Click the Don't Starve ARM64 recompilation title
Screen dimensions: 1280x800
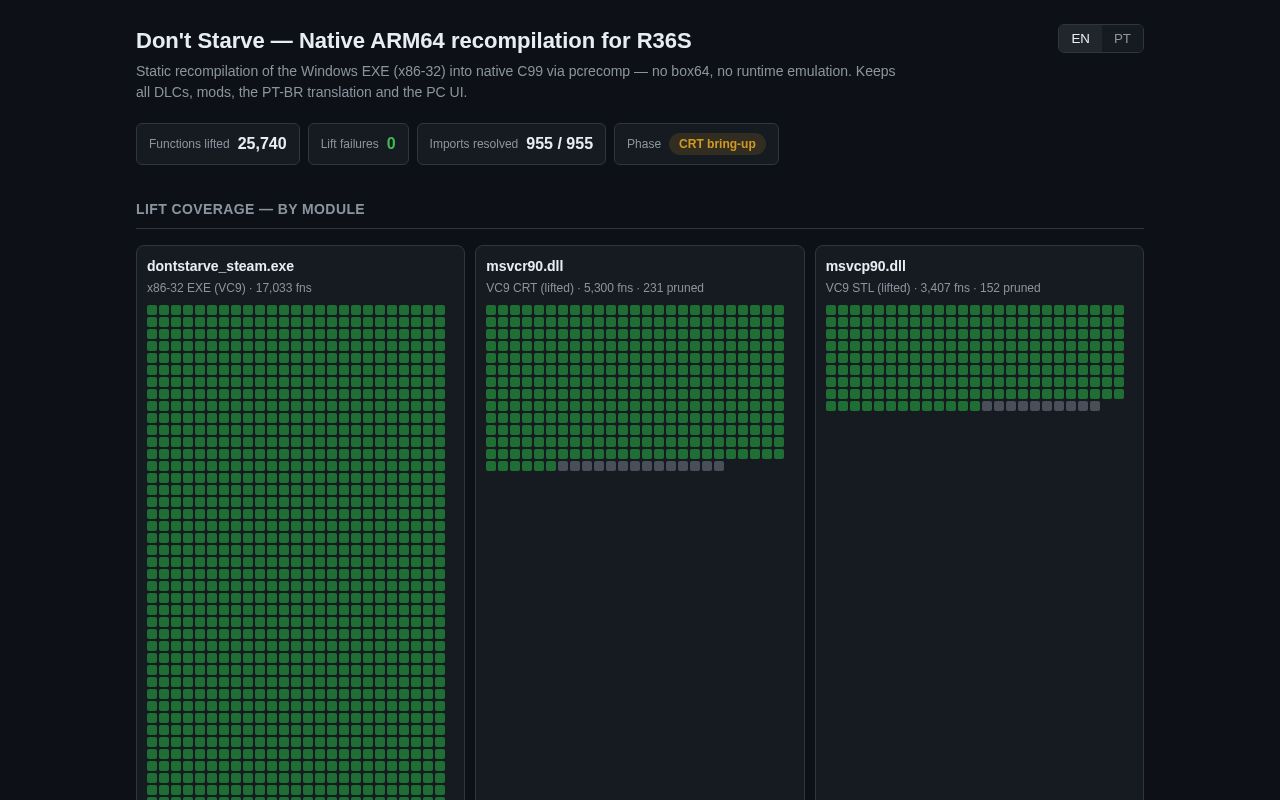click(414, 41)
